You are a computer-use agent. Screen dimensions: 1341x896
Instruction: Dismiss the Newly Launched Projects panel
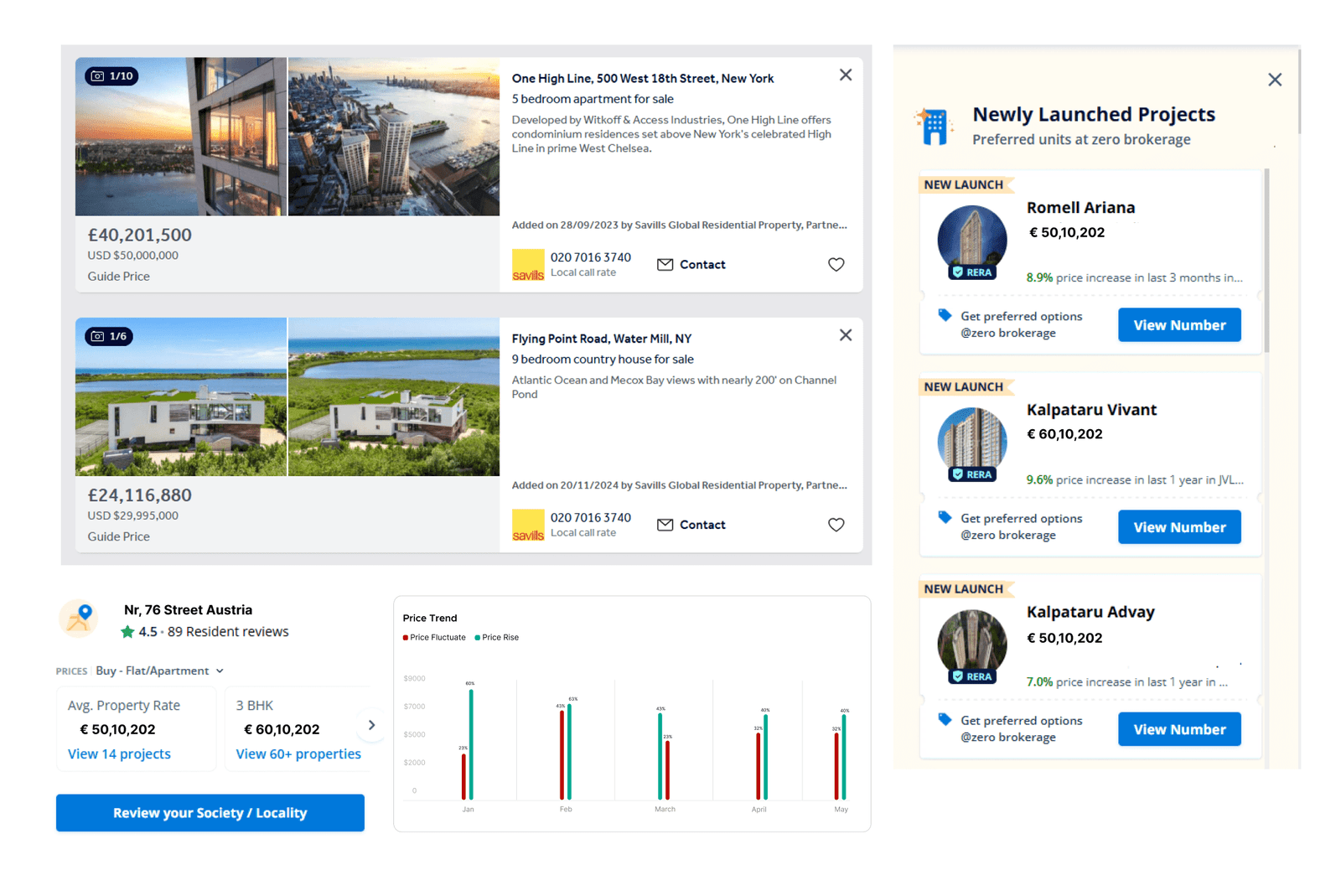point(1275,80)
